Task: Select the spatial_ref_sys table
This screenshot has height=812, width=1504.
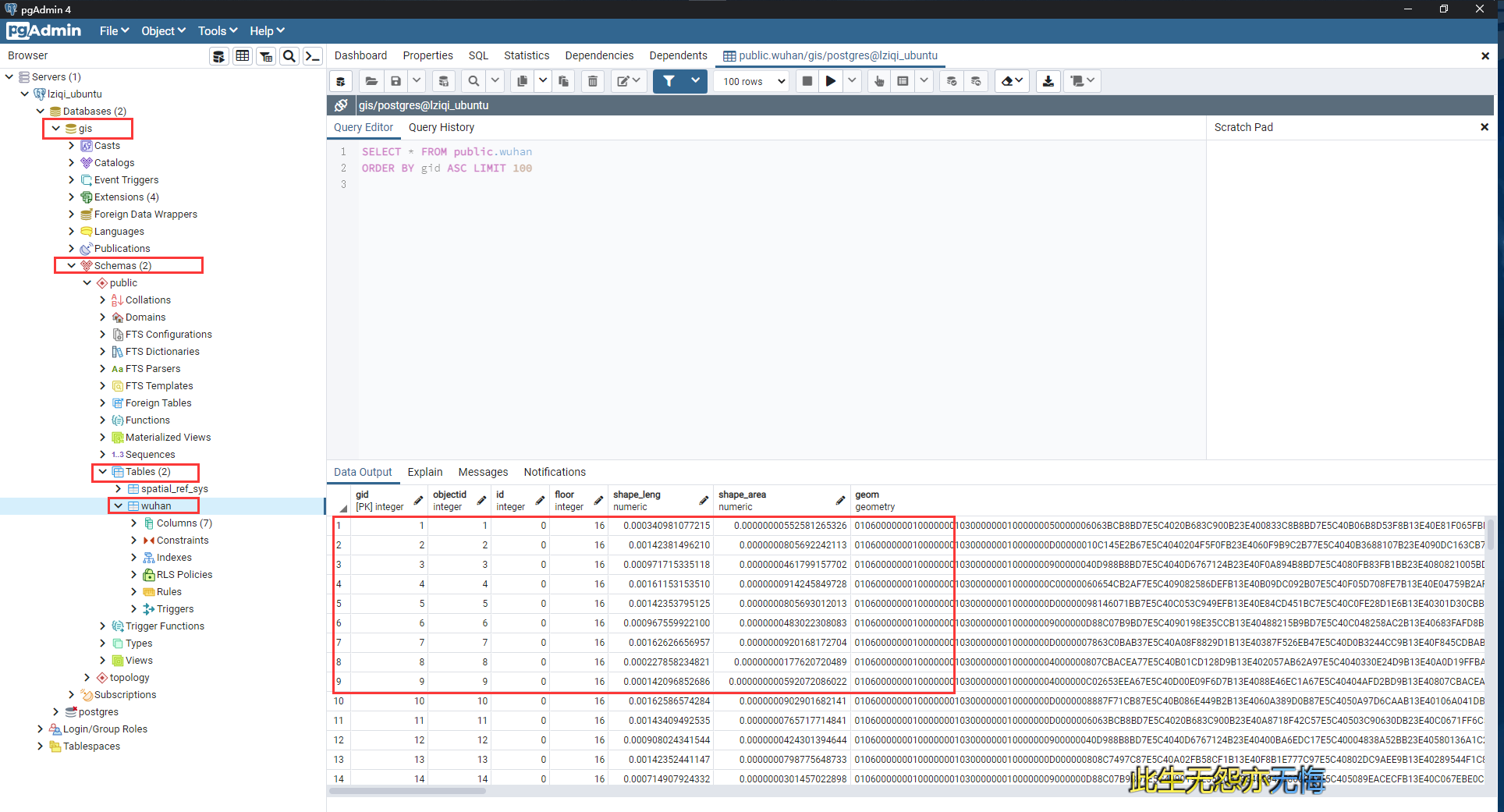Action: 174,489
